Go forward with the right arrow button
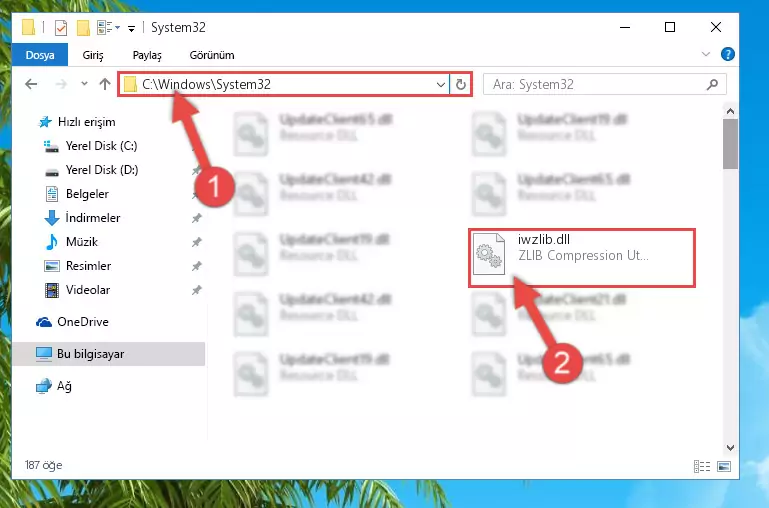Screen dimensions: 769x508 pyautogui.click(x=61, y=84)
